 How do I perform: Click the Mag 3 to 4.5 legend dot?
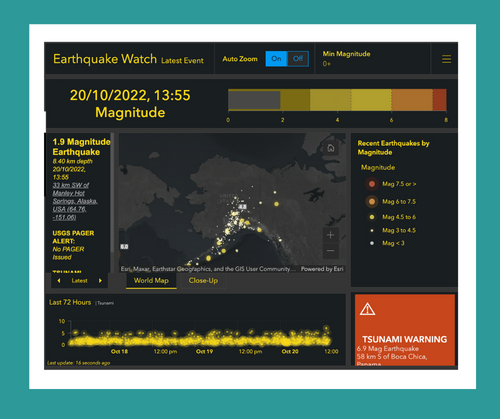point(372,230)
